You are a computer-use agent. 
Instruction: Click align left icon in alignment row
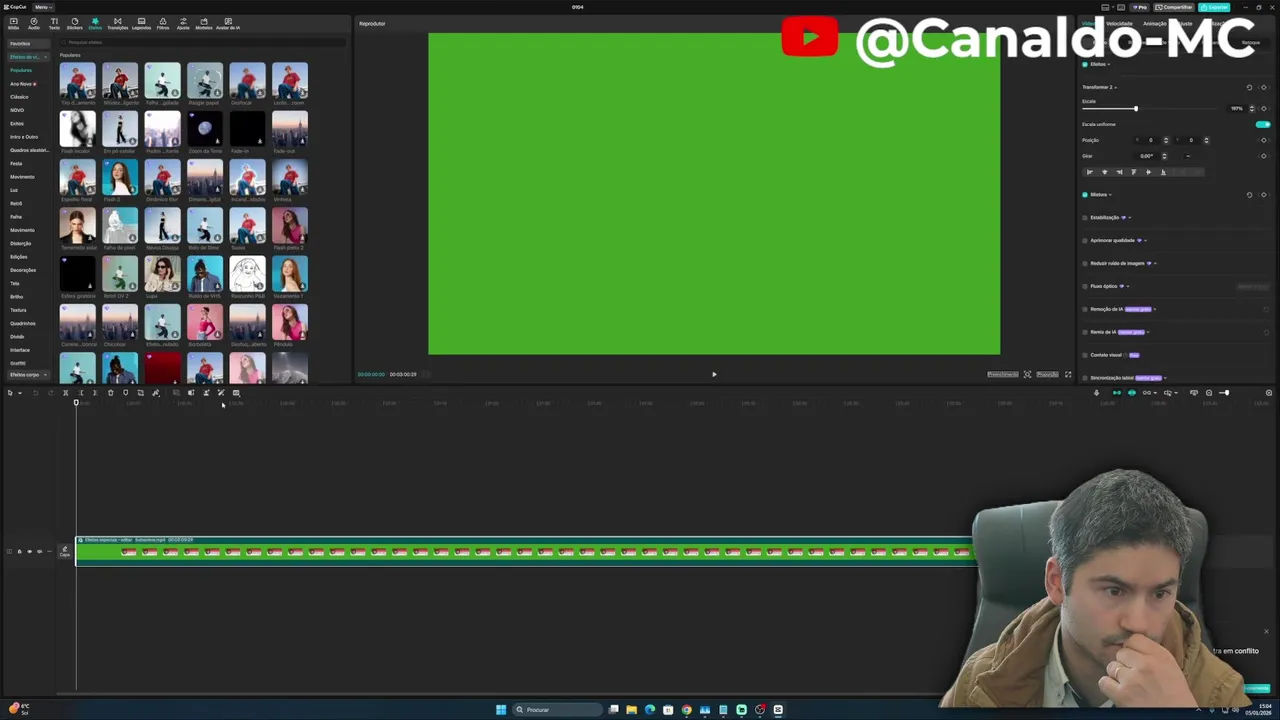(1090, 172)
